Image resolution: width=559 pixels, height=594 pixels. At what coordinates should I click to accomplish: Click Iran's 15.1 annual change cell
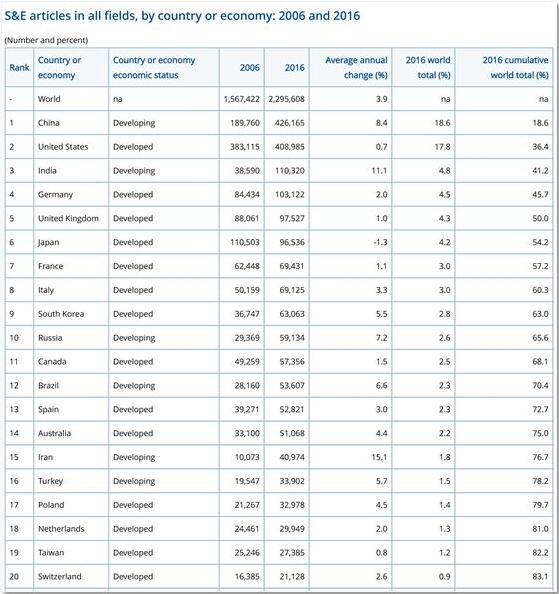point(379,457)
